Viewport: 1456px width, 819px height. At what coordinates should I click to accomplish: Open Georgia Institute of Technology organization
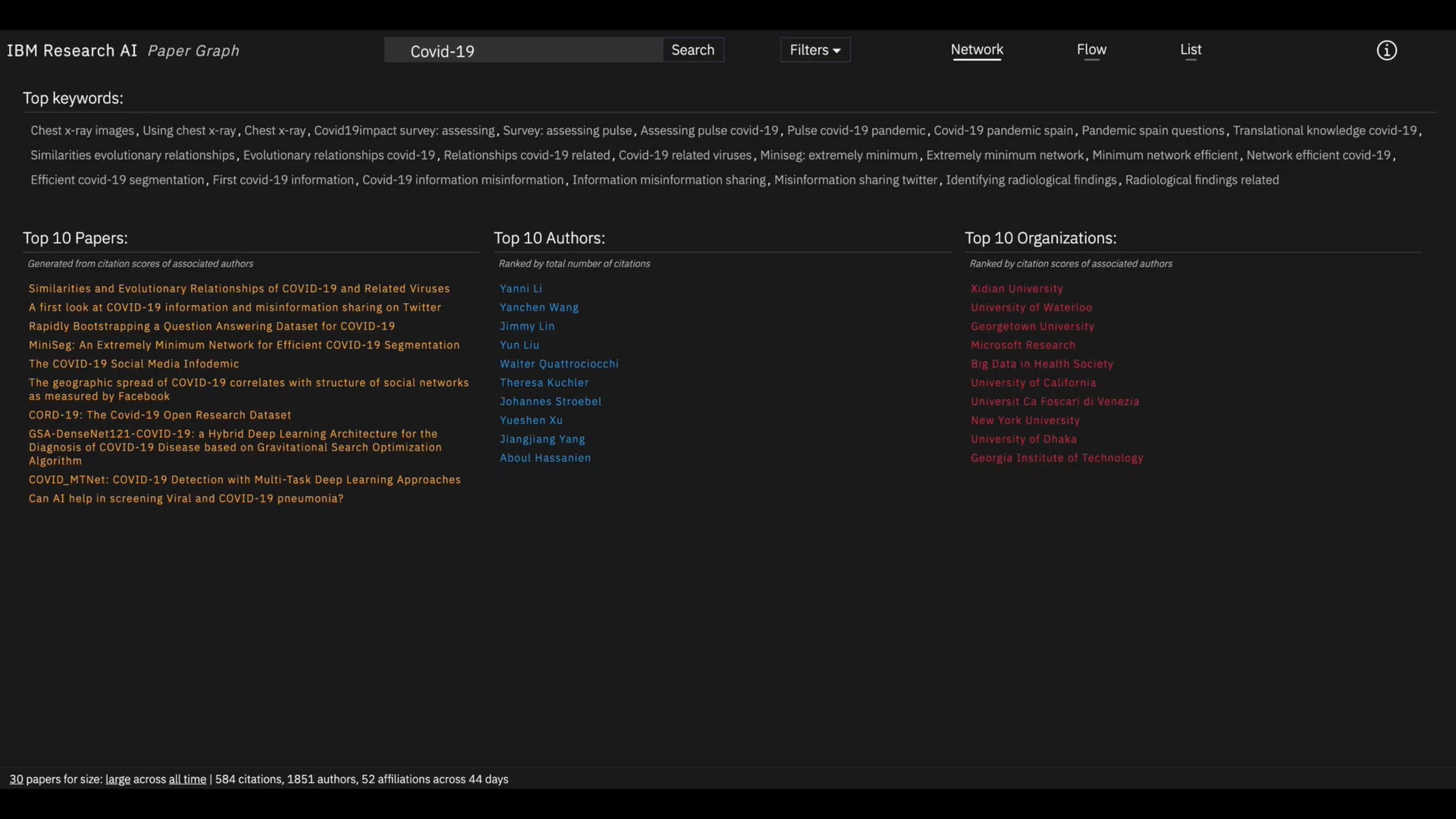pyautogui.click(x=1056, y=458)
